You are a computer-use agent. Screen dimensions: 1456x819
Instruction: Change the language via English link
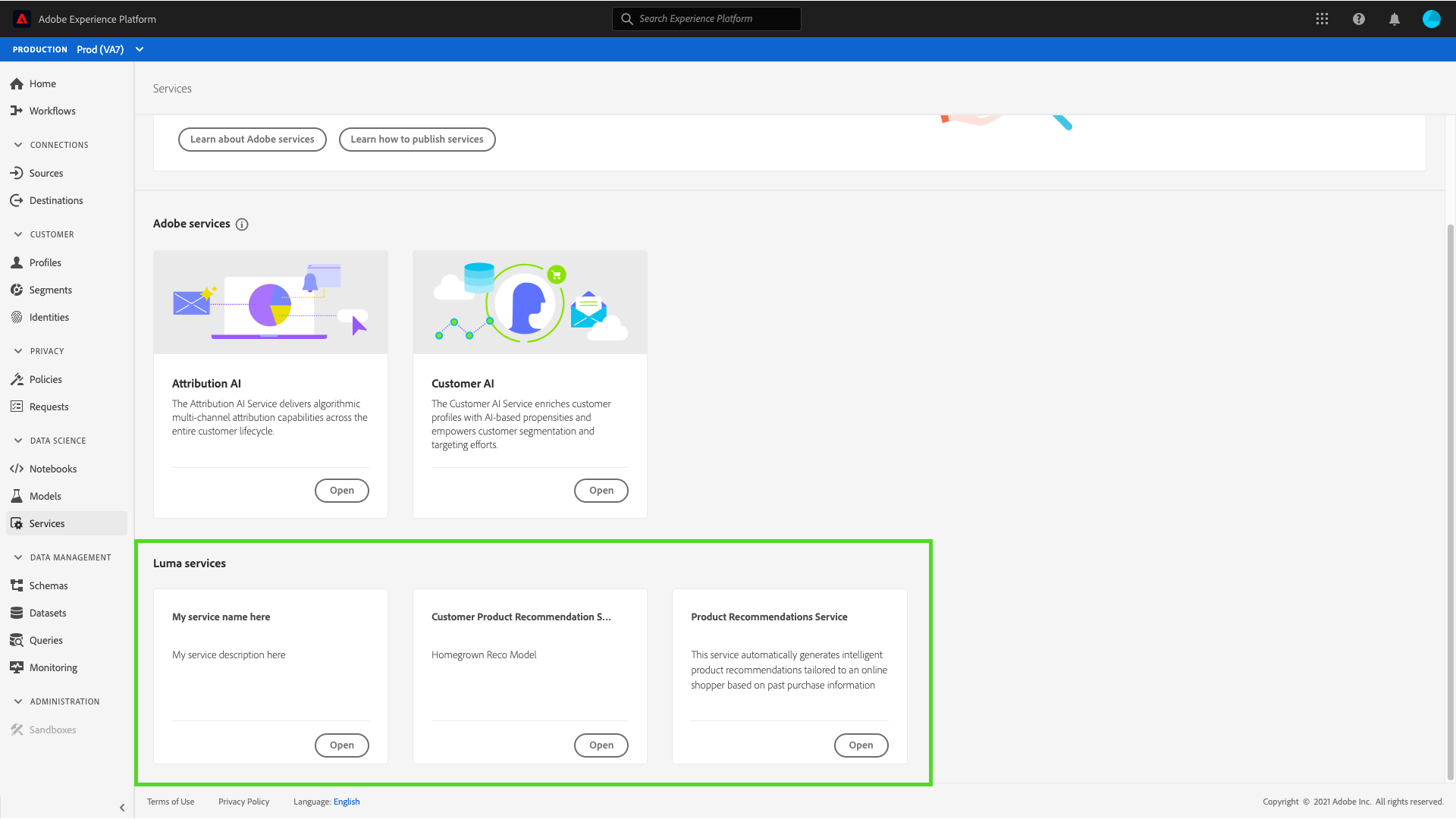click(347, 802)
